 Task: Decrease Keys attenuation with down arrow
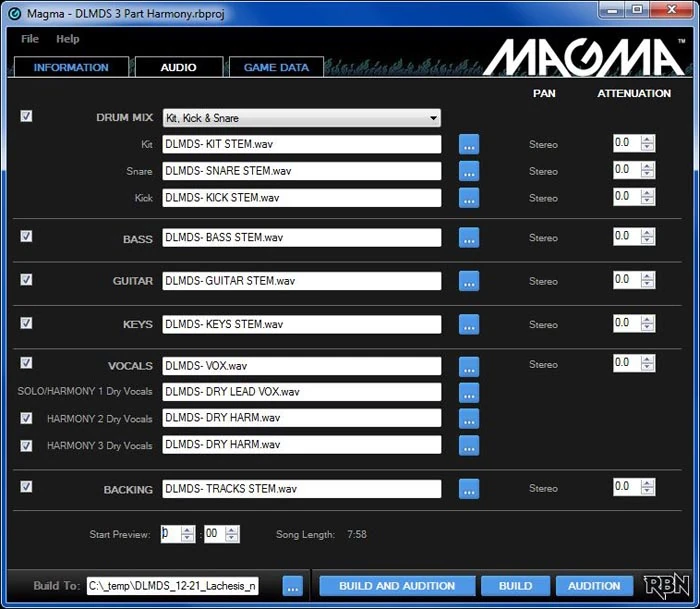click(x=647, y=327)
